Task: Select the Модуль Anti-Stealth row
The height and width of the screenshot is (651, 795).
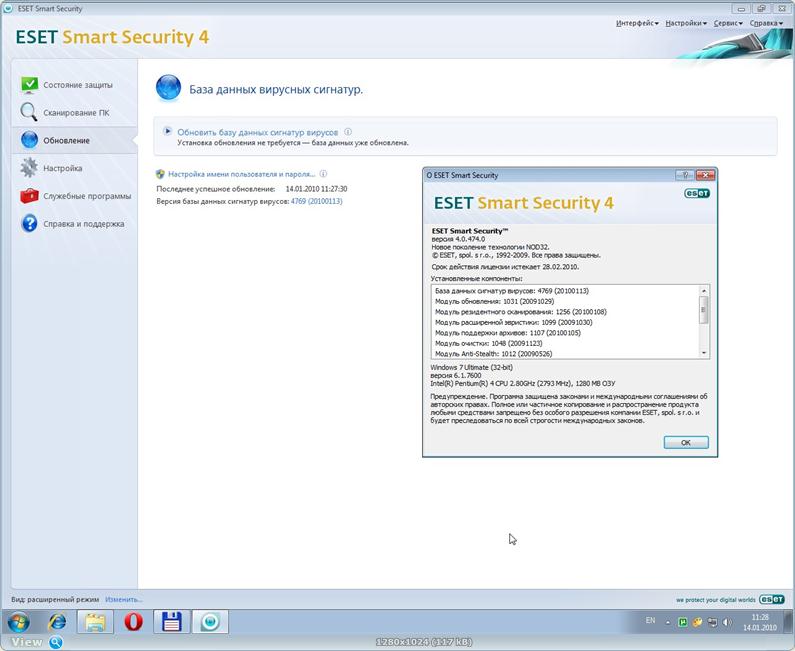Action: (566, 354)
